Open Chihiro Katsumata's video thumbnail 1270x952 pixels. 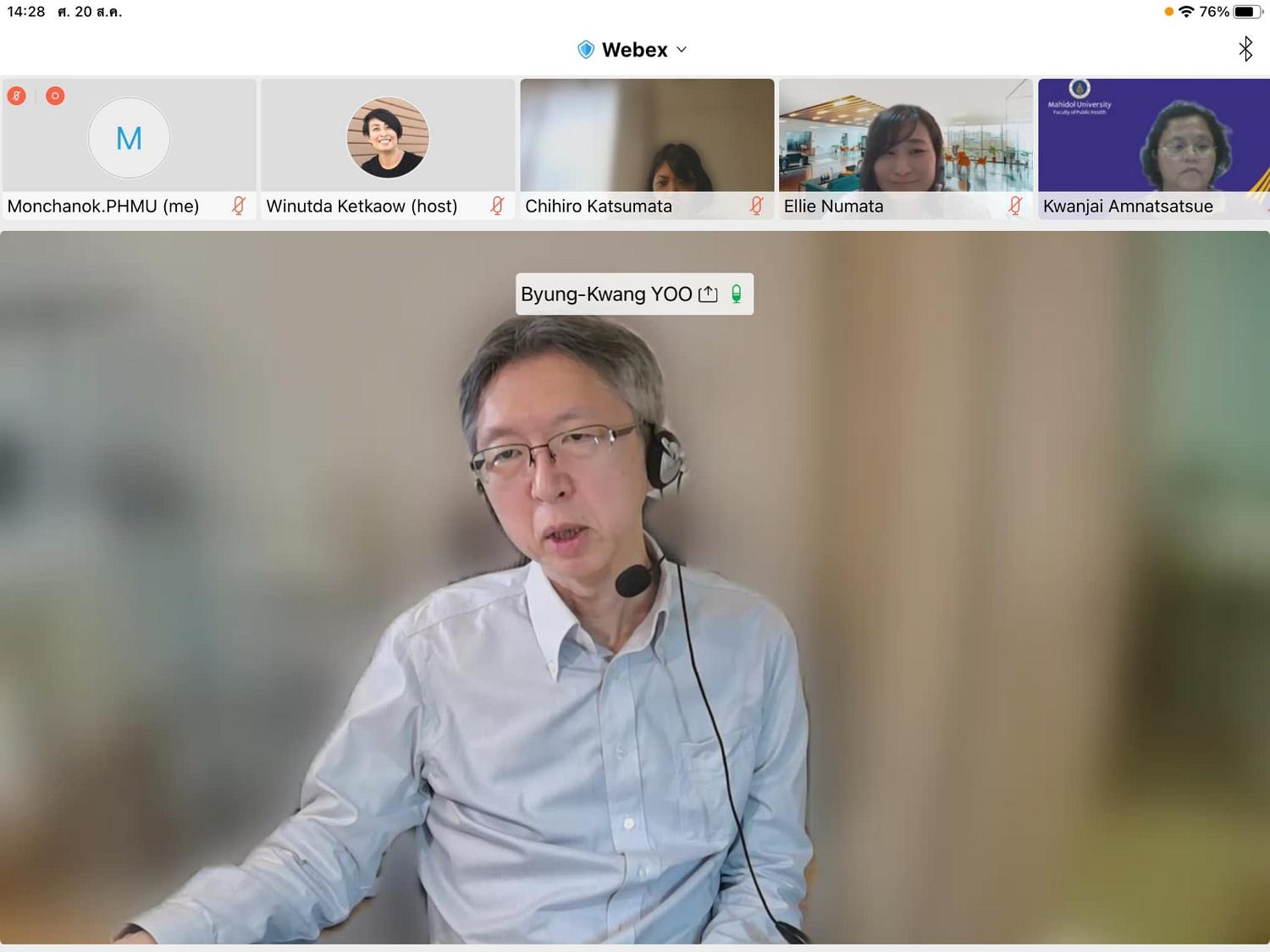click(x=647, y=149)
